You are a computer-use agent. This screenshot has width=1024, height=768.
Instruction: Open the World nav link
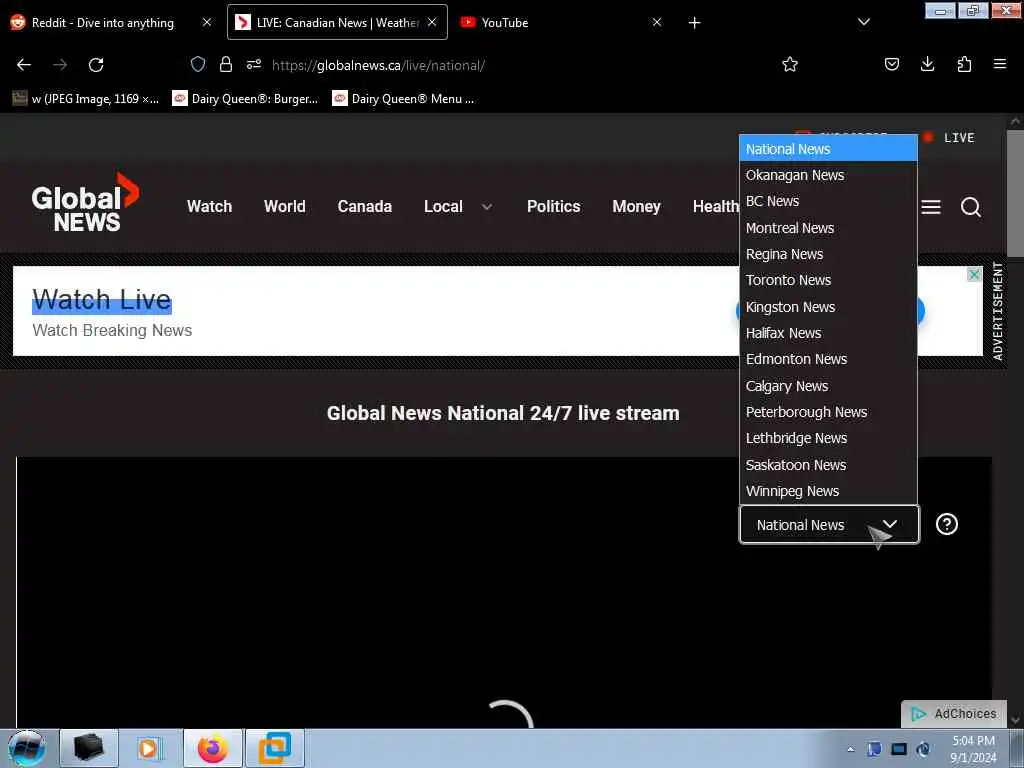tap(285, 206)
